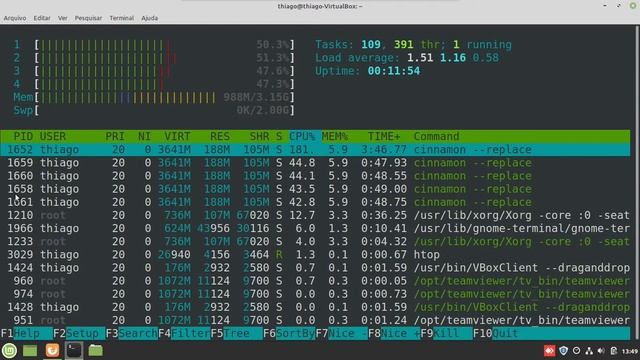Select VBoxClient thread row PID 1428
The height and width of the screenshot is (360, 640).
315,307
